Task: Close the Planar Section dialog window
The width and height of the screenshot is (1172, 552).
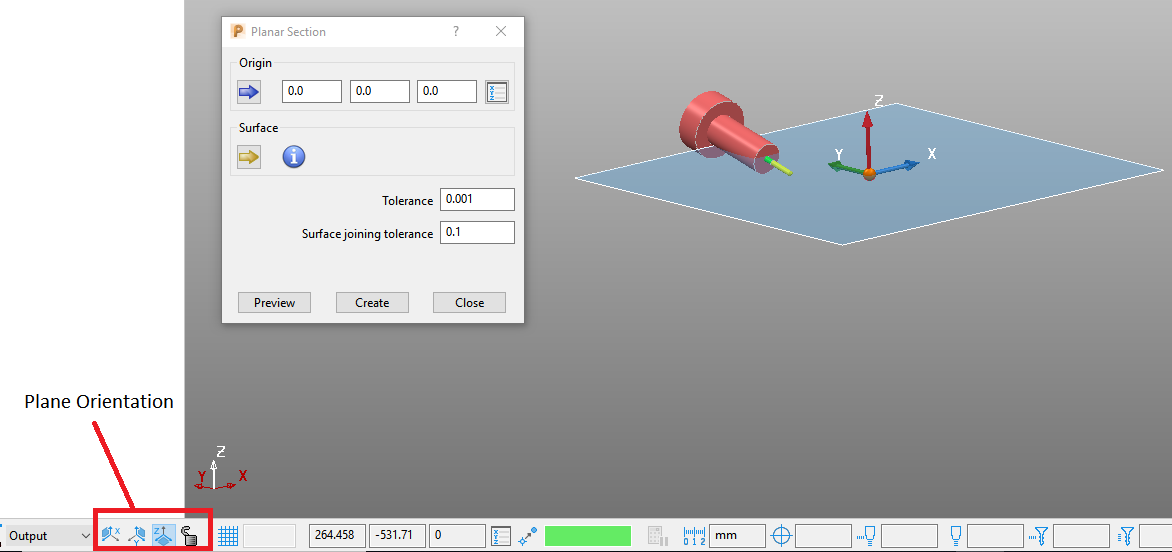Action: click(501, 31)
